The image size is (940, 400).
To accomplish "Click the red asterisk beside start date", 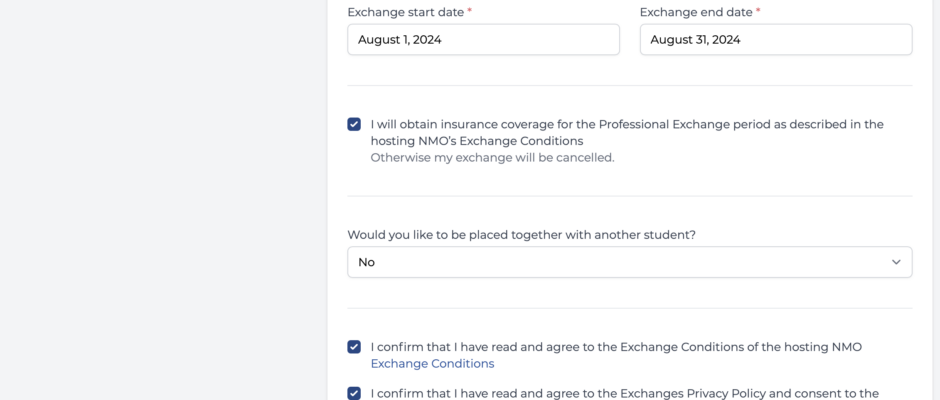I will [x=469, y=11].
